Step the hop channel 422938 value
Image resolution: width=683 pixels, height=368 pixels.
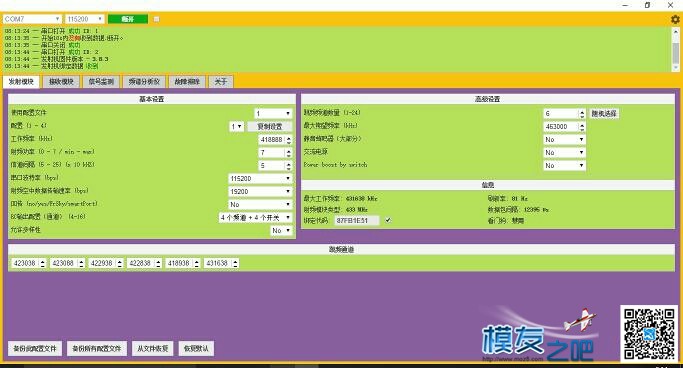tap(119, 263)
